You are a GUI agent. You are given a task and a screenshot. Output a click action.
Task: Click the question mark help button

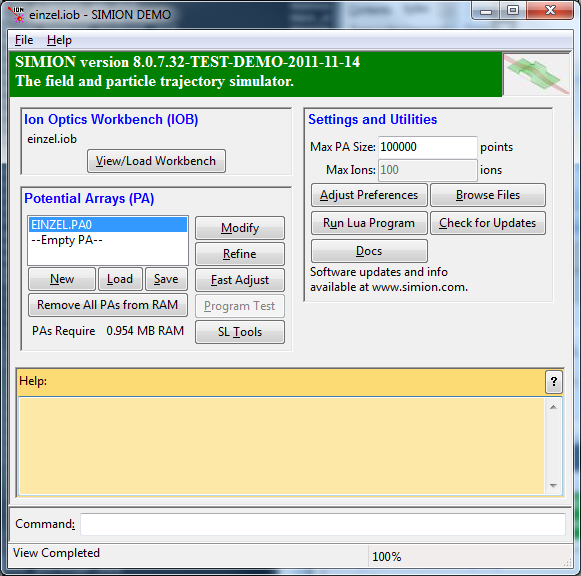click(x=554, y=382)
